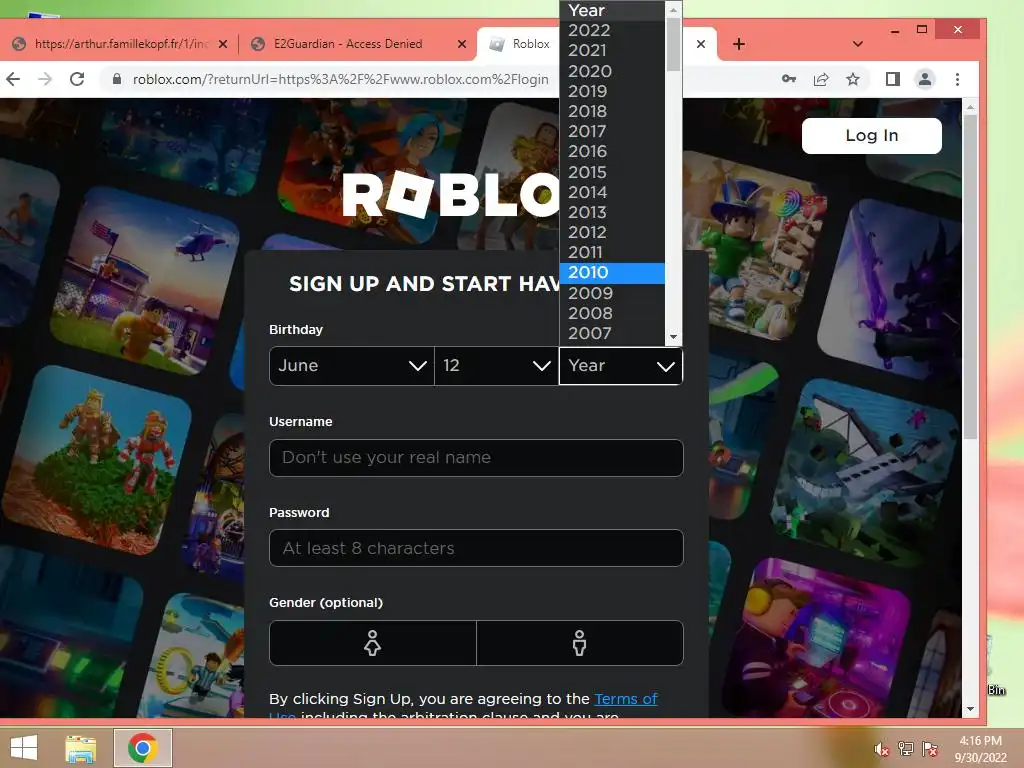
Task: Click the share page icon
Action: coord(821,80)
